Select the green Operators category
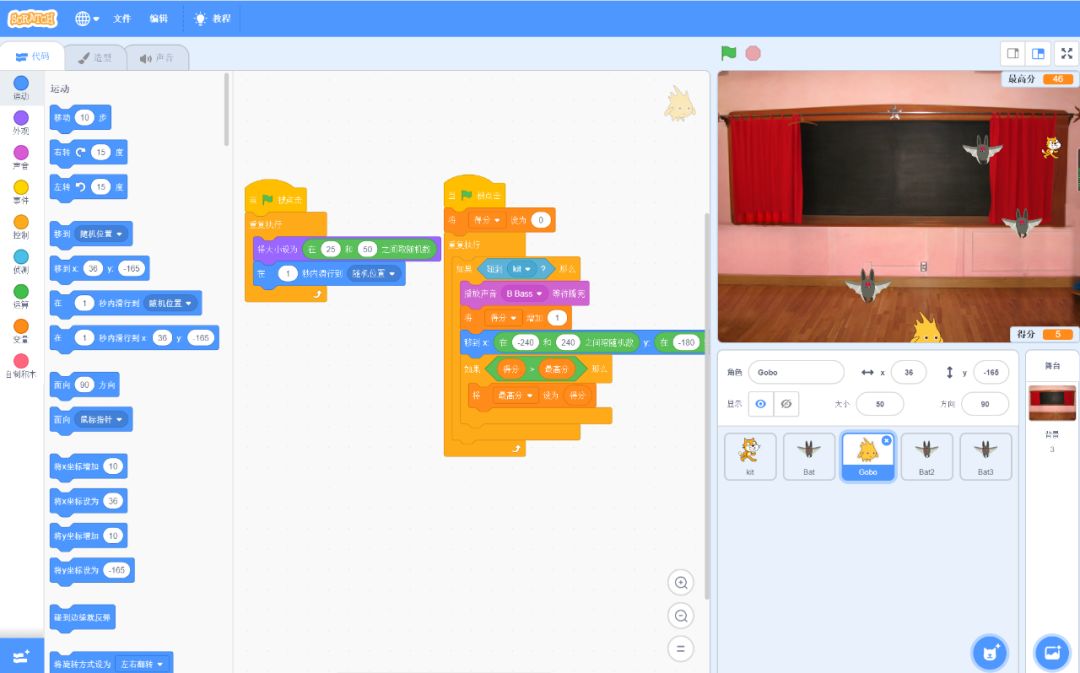Image resolution: width=1080 pixels, height=673 pixels. pyautogui.click(x=21, y=296)
